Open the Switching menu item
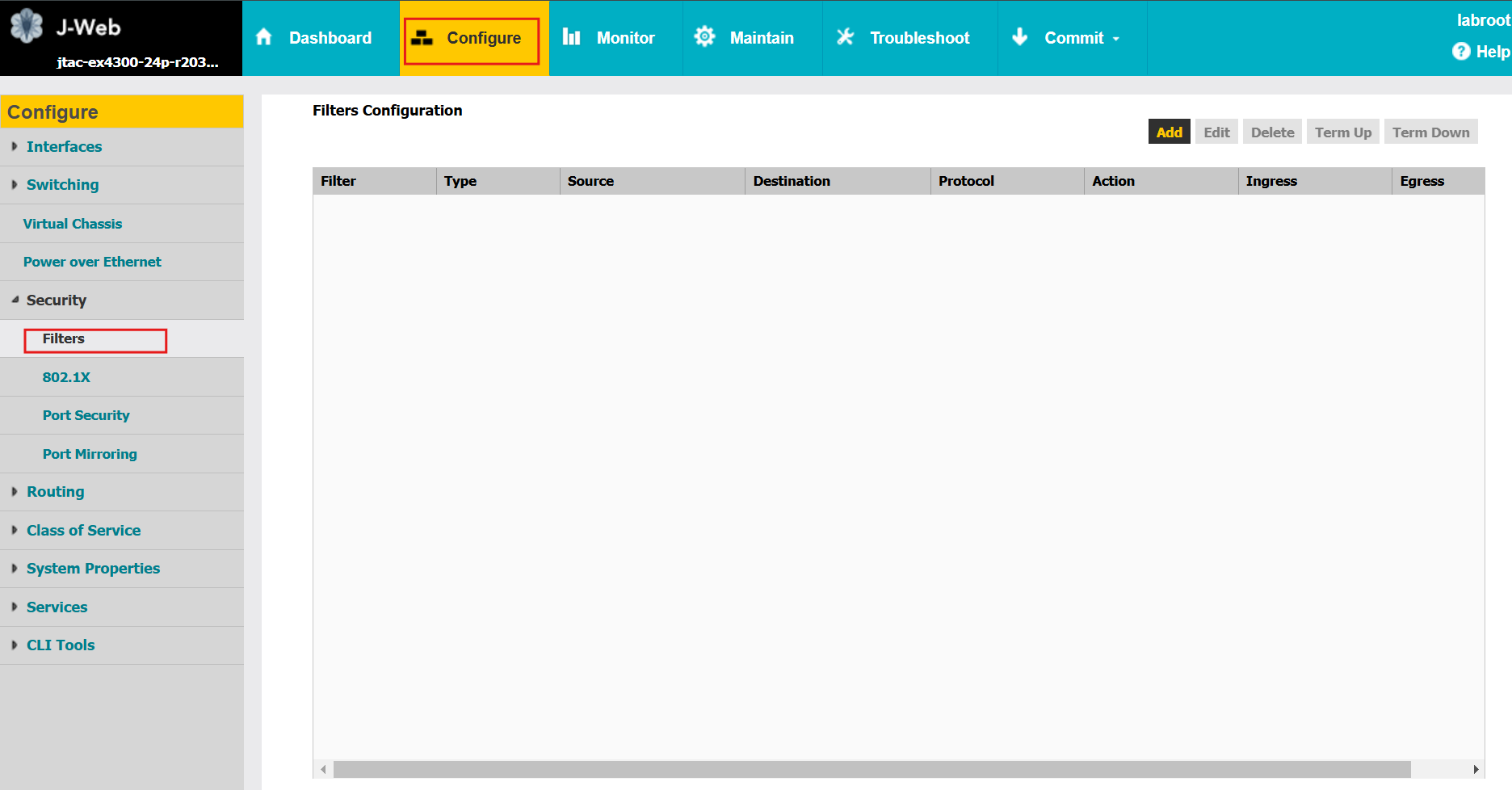The height and width of the screenshot is (790, 1512). pos(62,184)
